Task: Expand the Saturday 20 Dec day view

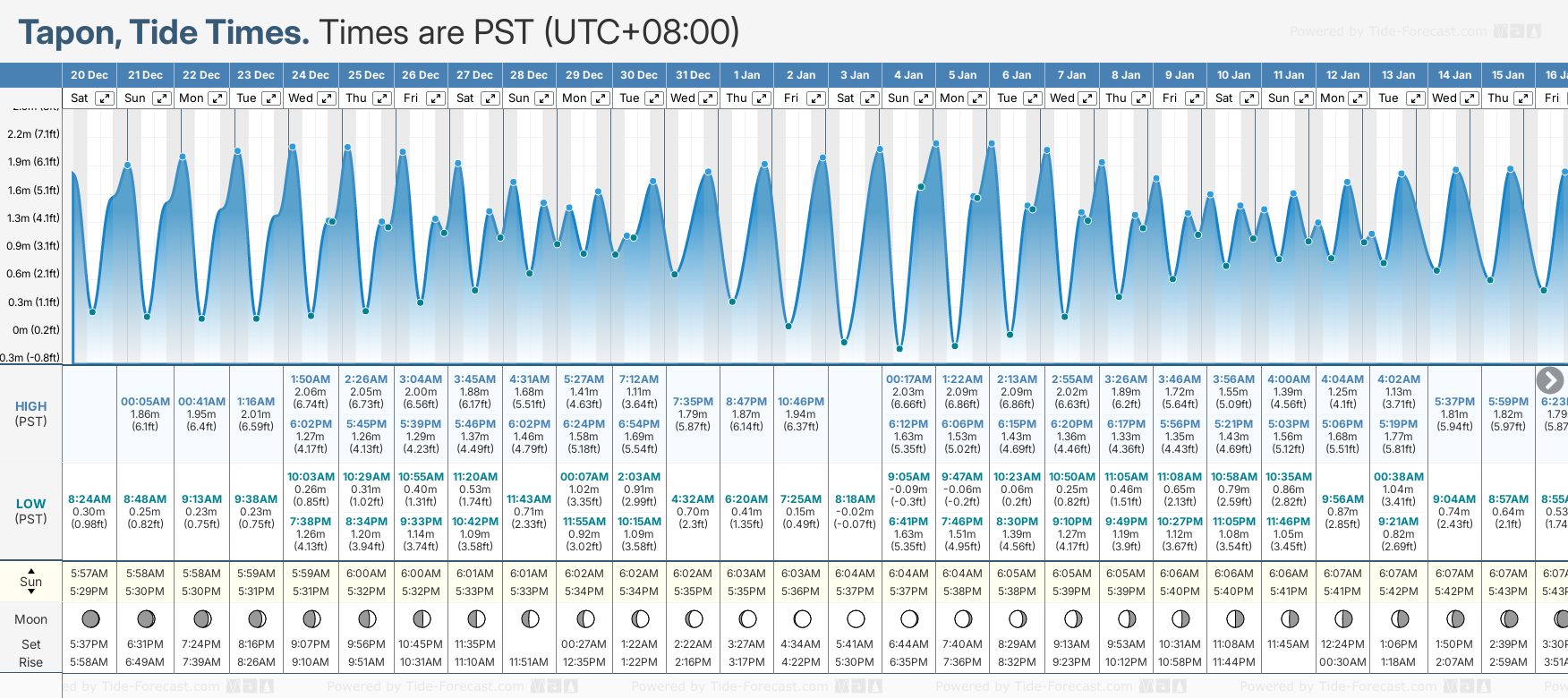Action: pyautogui.click(x=105, y=98)
